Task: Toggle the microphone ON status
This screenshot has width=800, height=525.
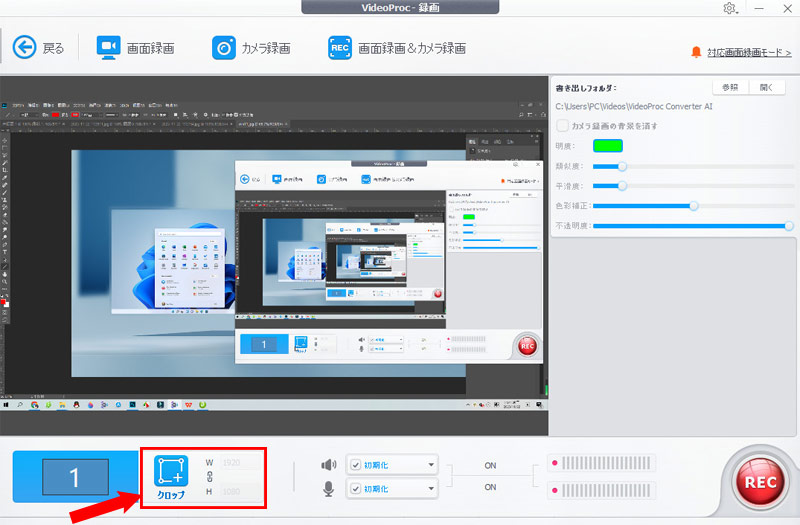Action: click(490, 487)
